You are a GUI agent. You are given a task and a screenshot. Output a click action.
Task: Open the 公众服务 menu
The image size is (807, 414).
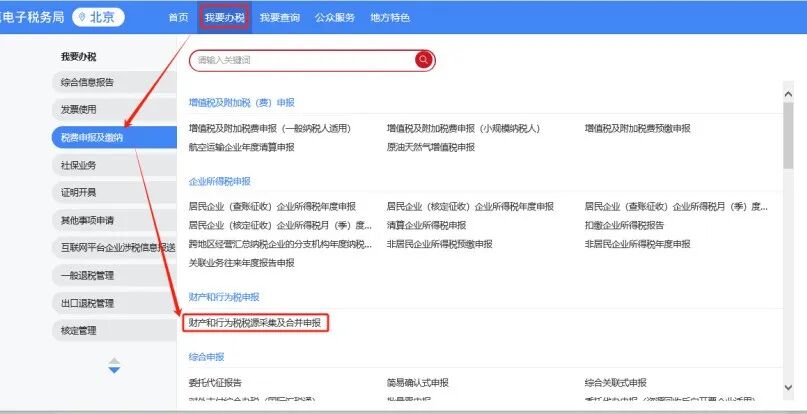coord(334,18)
